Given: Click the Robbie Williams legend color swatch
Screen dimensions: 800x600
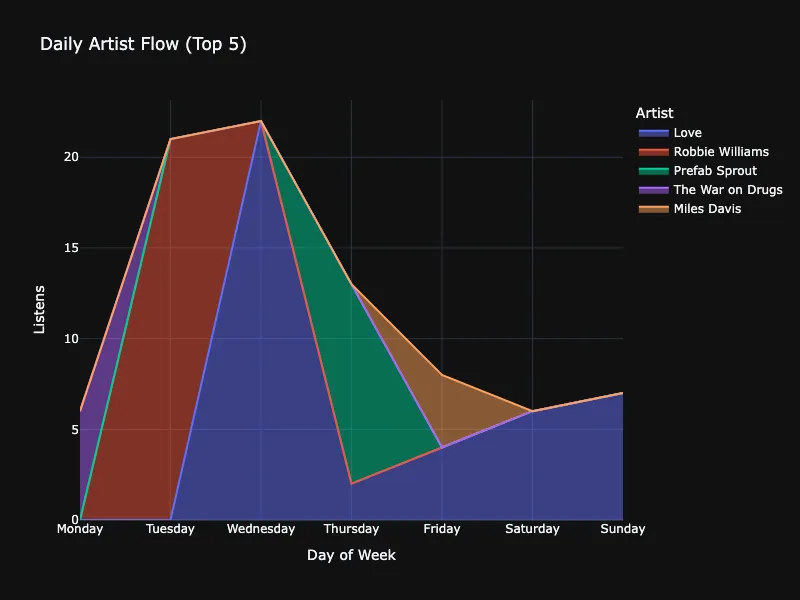Looking at the screenshot, I should (x=652, y=152).
